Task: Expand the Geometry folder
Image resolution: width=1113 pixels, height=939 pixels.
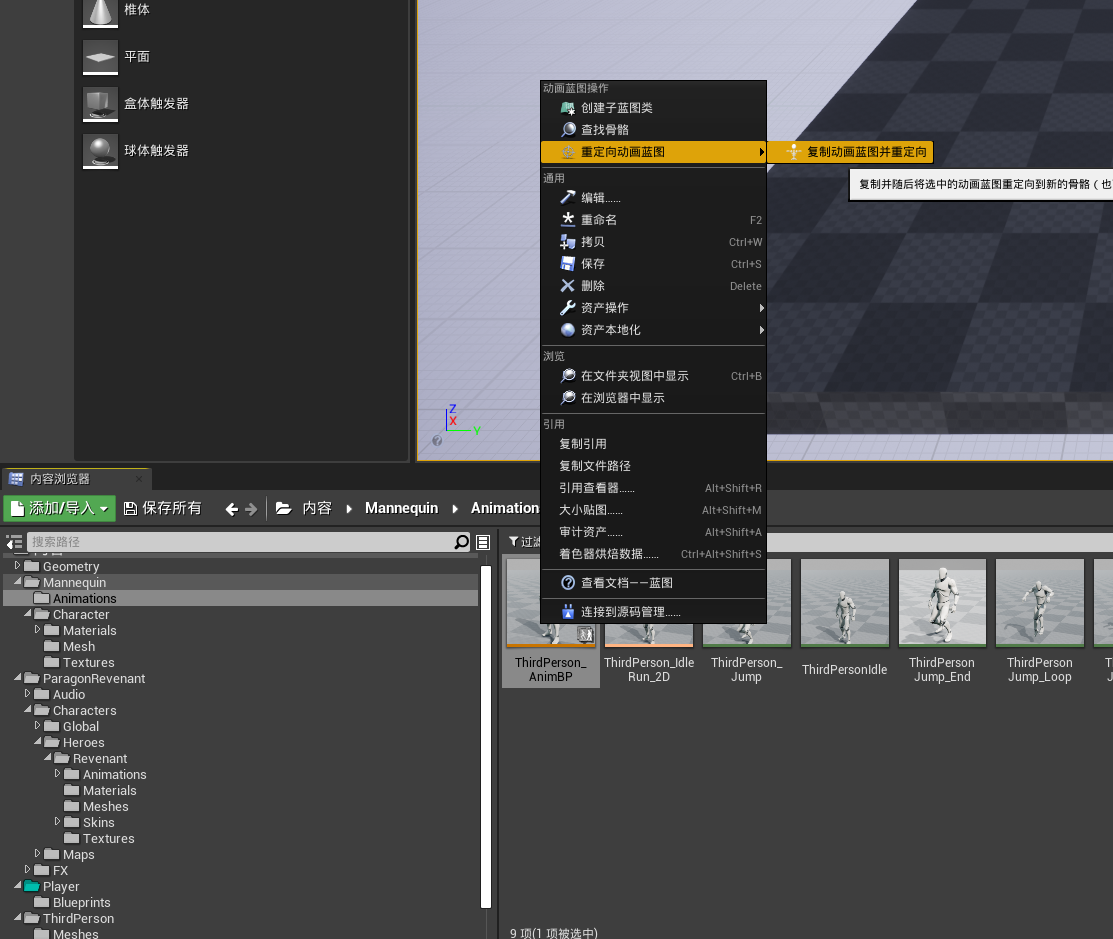Action: [18, 566]
